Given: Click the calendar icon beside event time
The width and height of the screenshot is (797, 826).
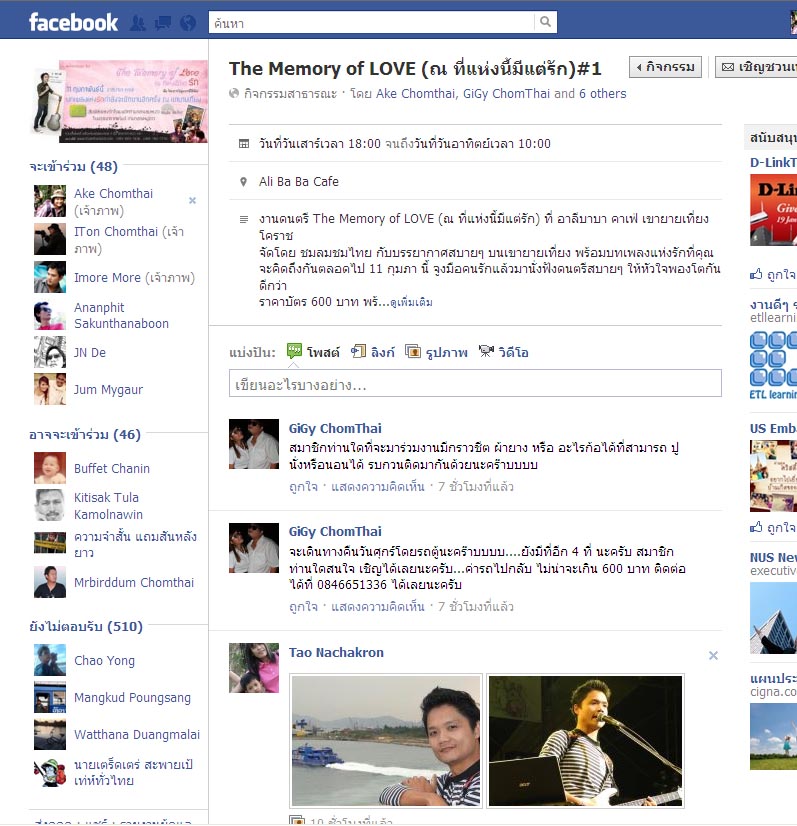Looking at the screenshot, I should 244,143.
